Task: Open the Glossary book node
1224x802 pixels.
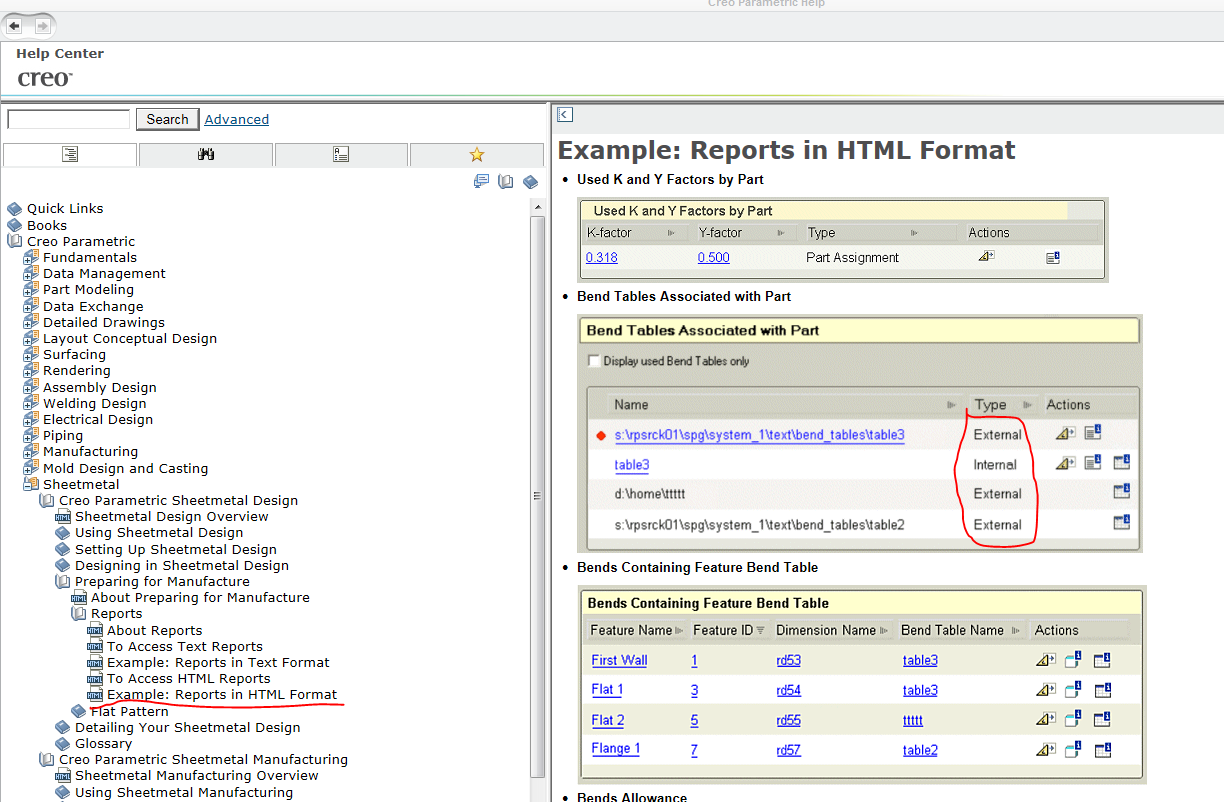Action: (103, 743)
